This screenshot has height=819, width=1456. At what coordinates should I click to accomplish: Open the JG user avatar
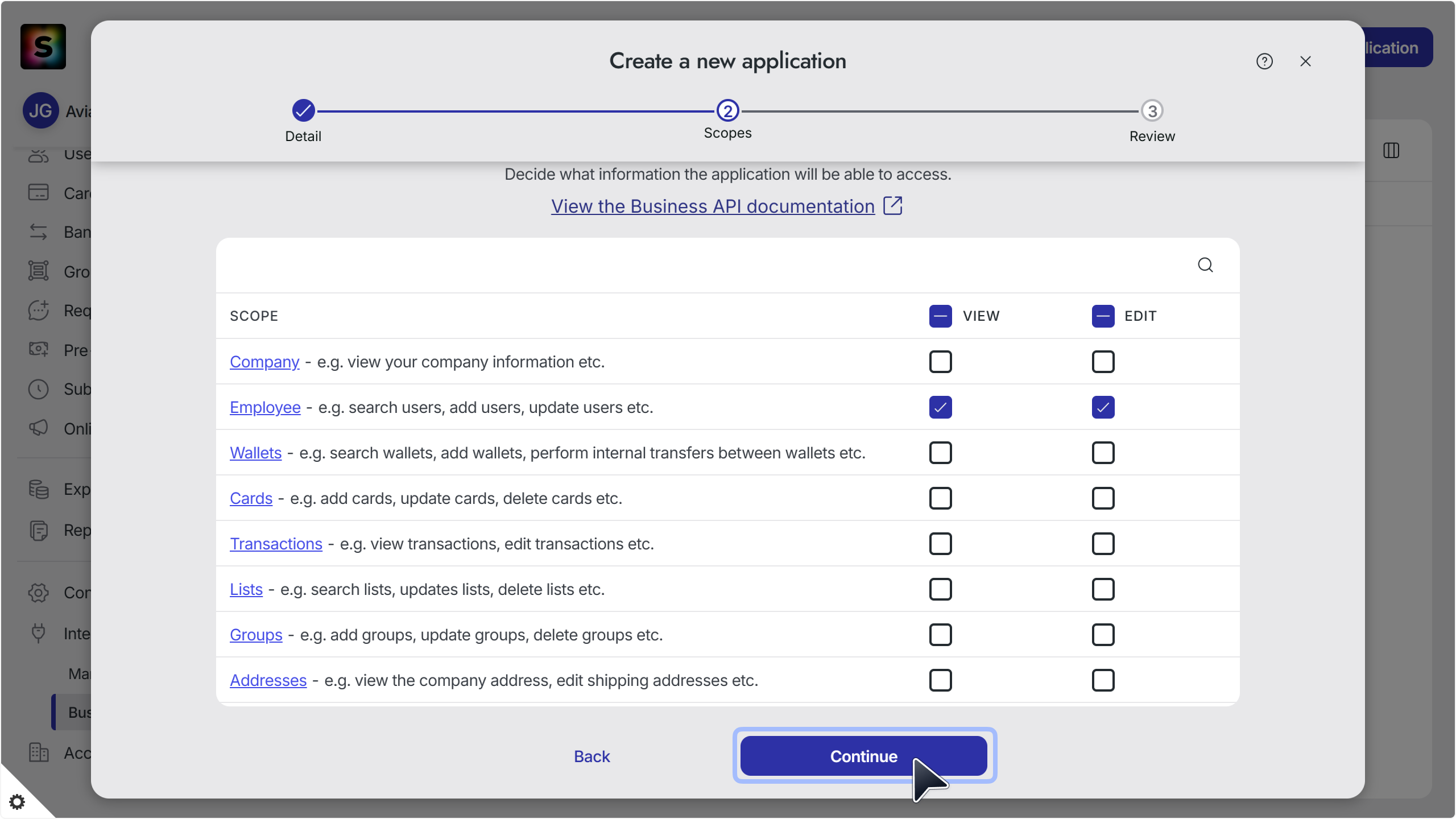point(40,110)
